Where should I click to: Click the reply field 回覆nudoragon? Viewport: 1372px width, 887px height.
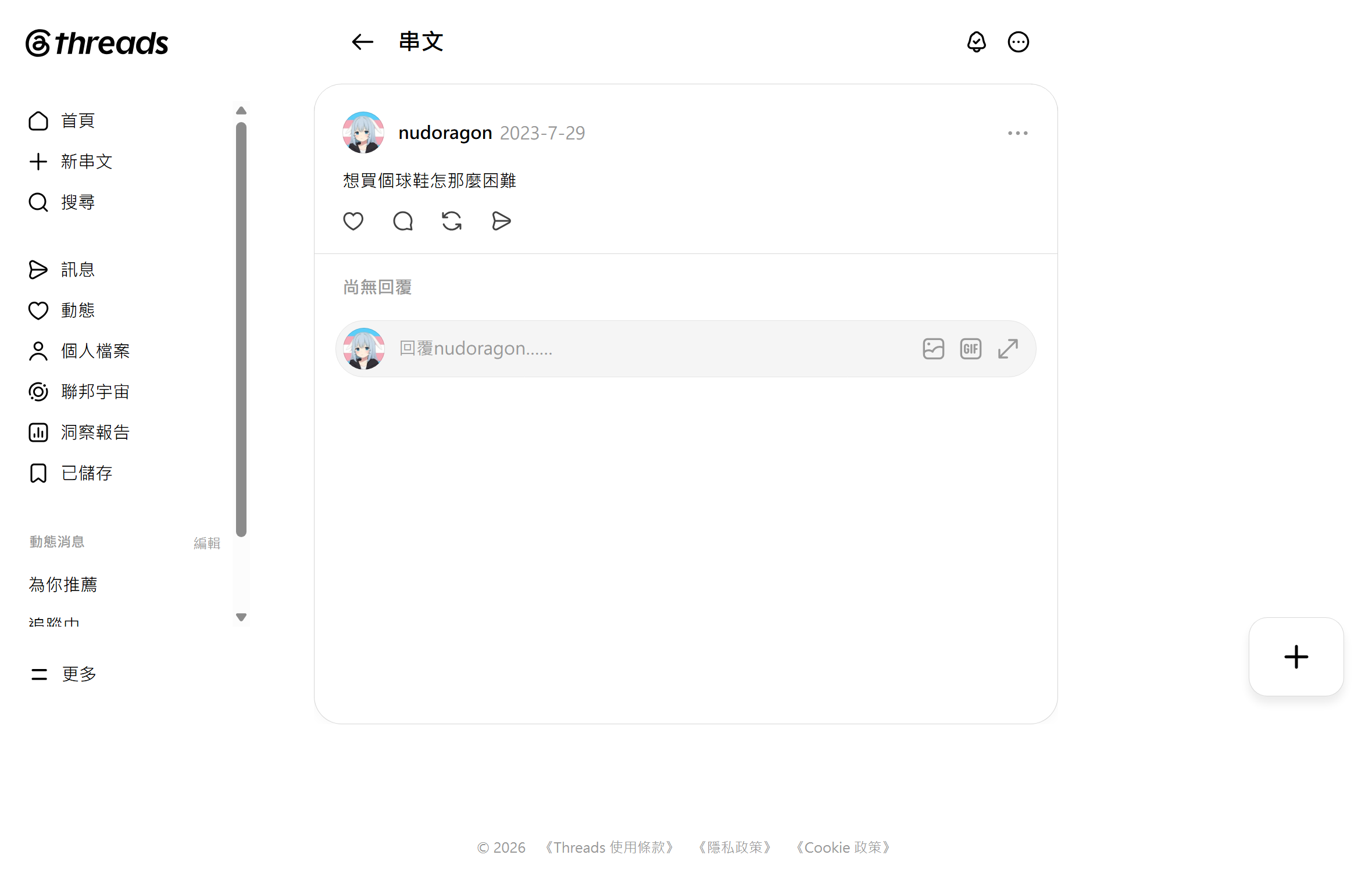[686, 349]
